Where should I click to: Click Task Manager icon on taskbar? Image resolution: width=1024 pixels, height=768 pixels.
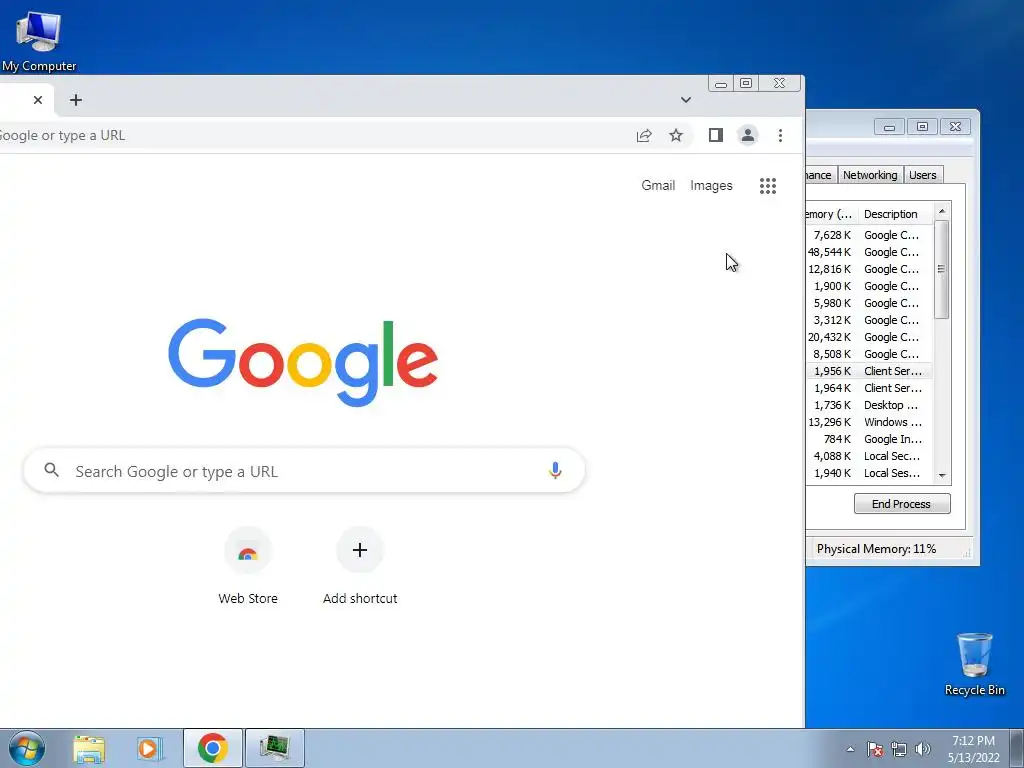[x=274, y=748]
